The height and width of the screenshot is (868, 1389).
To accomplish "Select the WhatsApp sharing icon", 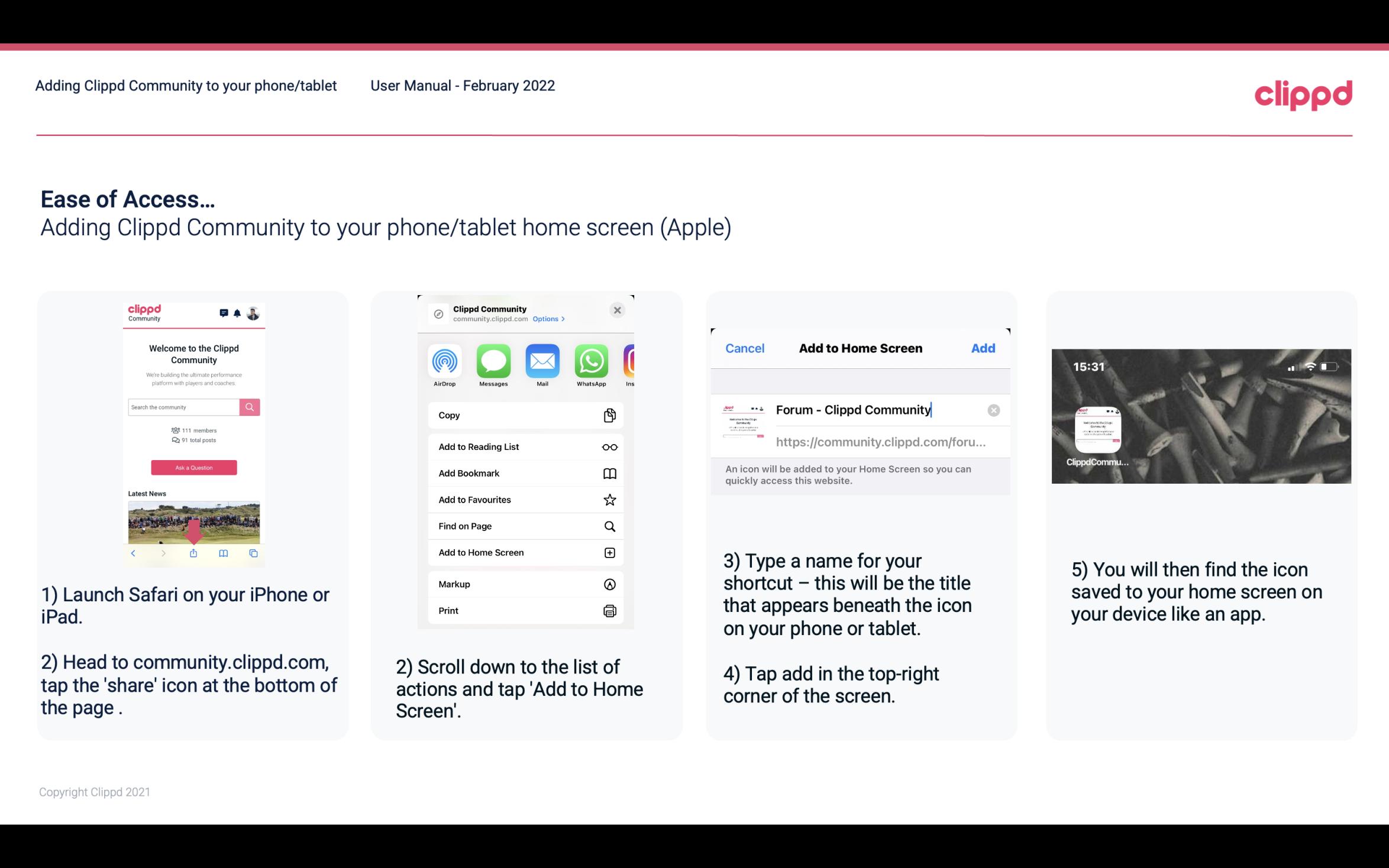I will 591,361.
